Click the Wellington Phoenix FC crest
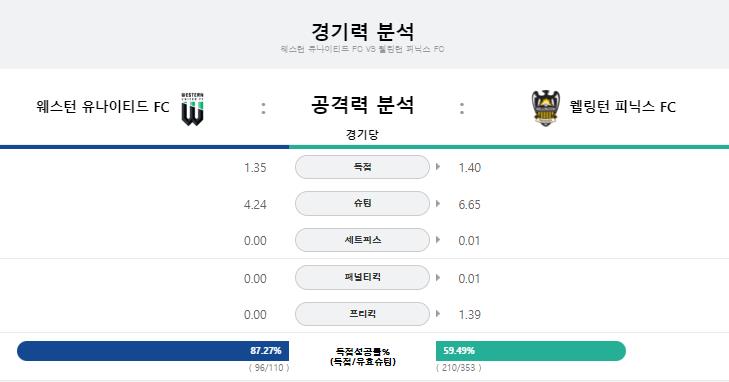Viewport: 729px width, 382px height. click(546, 108)
